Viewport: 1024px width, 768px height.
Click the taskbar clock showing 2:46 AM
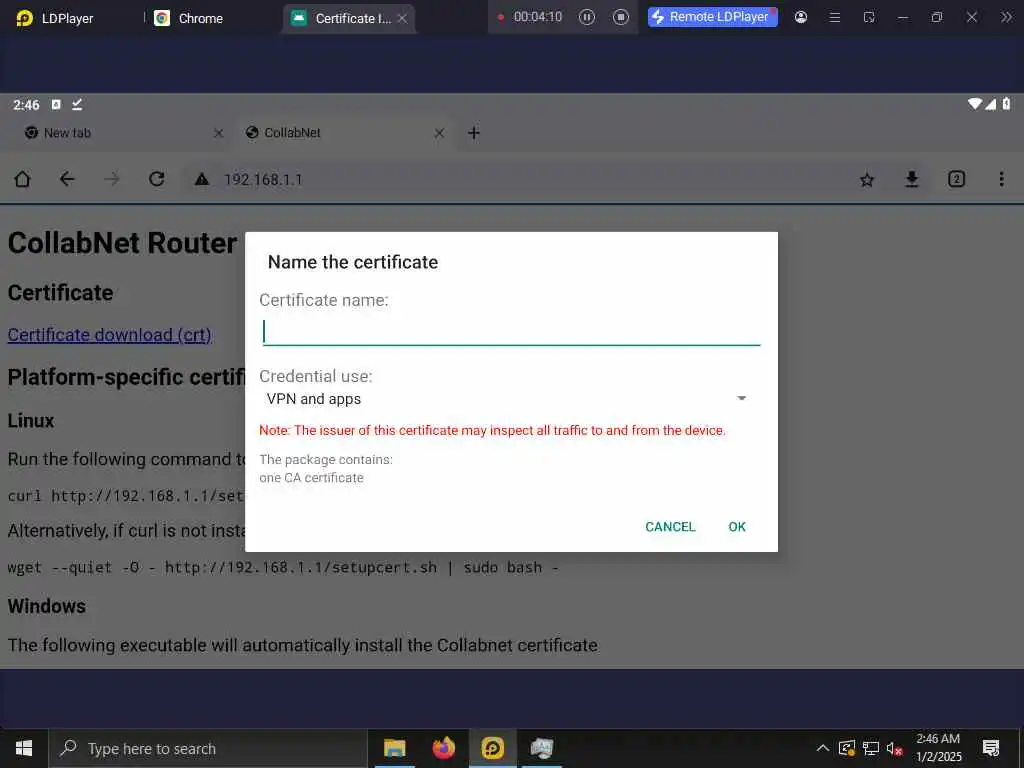938,748
